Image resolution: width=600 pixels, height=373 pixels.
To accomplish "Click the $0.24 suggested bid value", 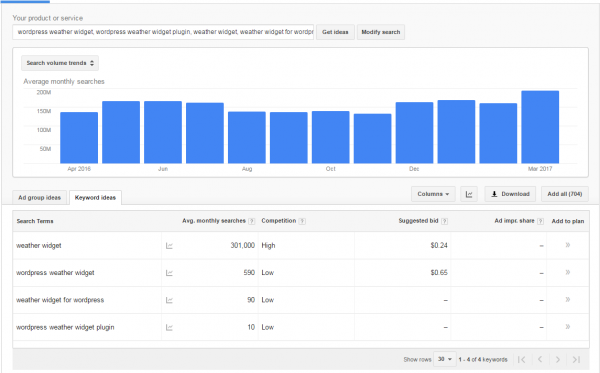I will coord(439,246).
